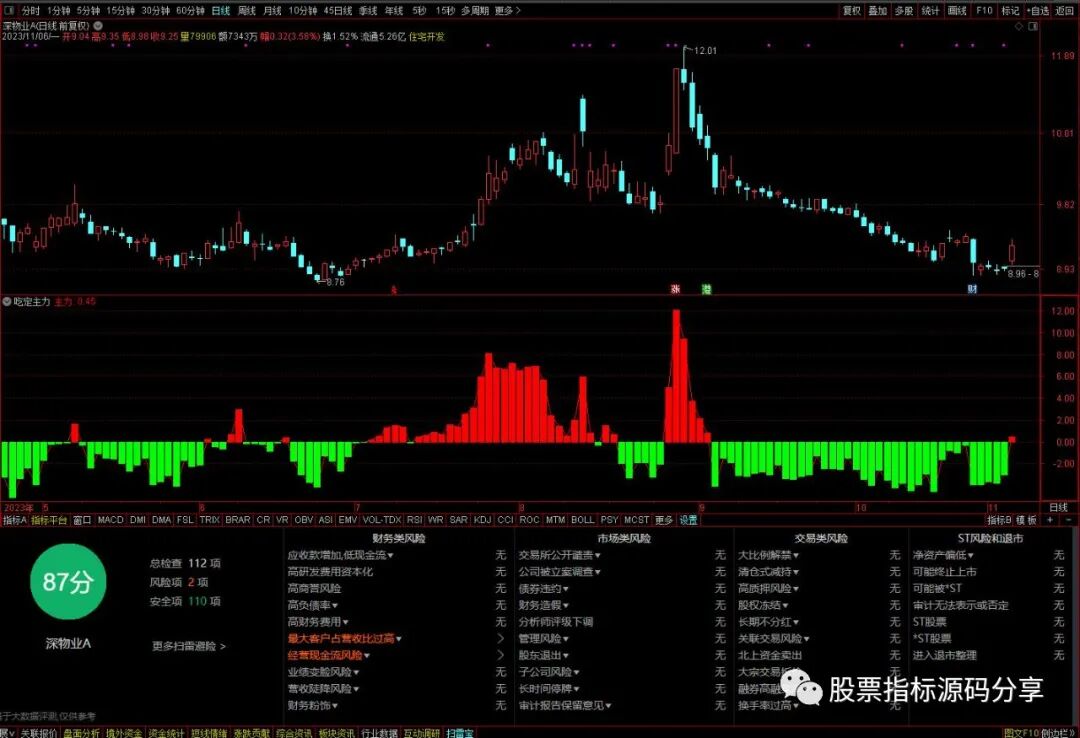Expand 大比例解禁 risk details
Viewport: 1080px width, 738px height.
click(769, 555)
